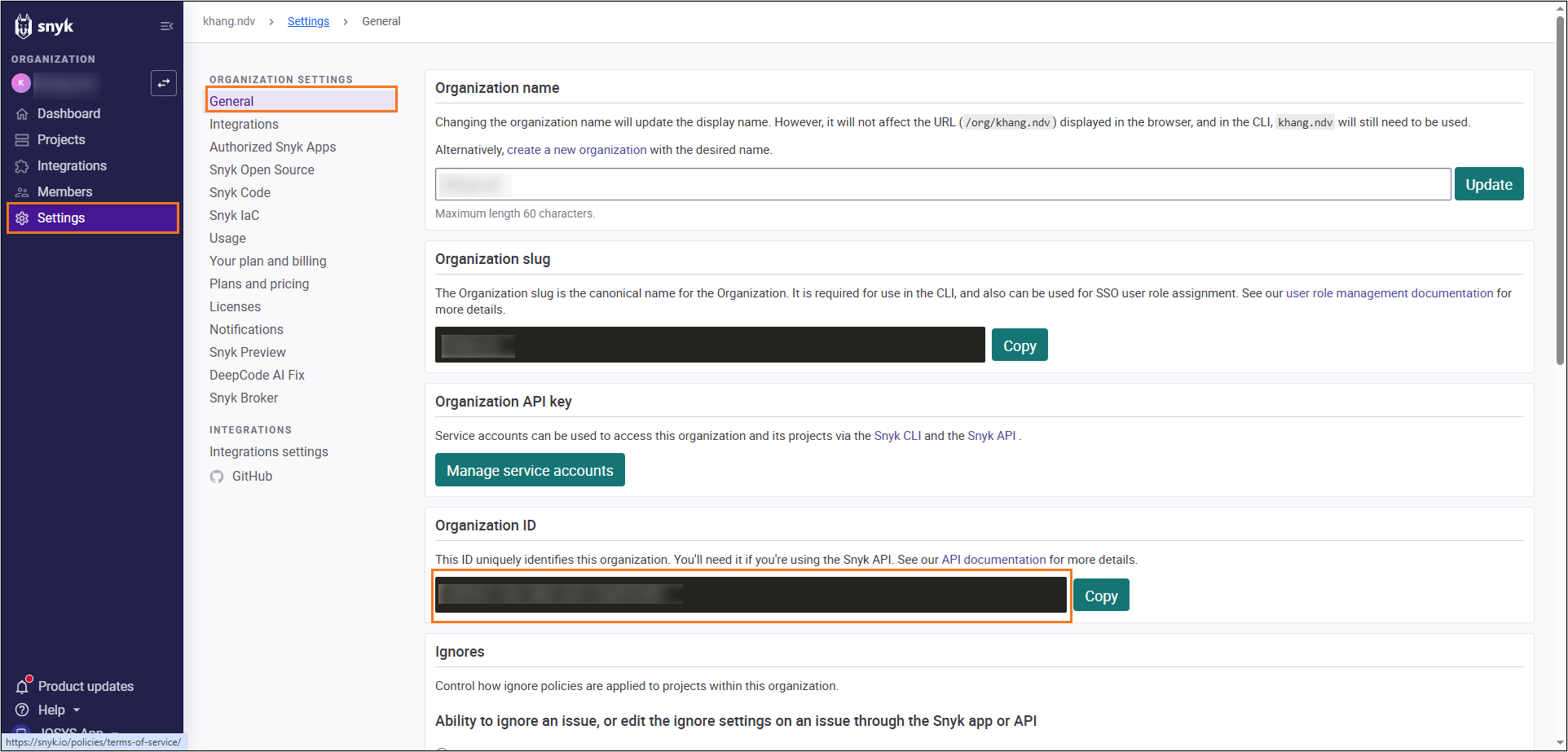Click the organization slug field
The width and height of the screenshot is (1568, 752).
(x=710, y=345)
